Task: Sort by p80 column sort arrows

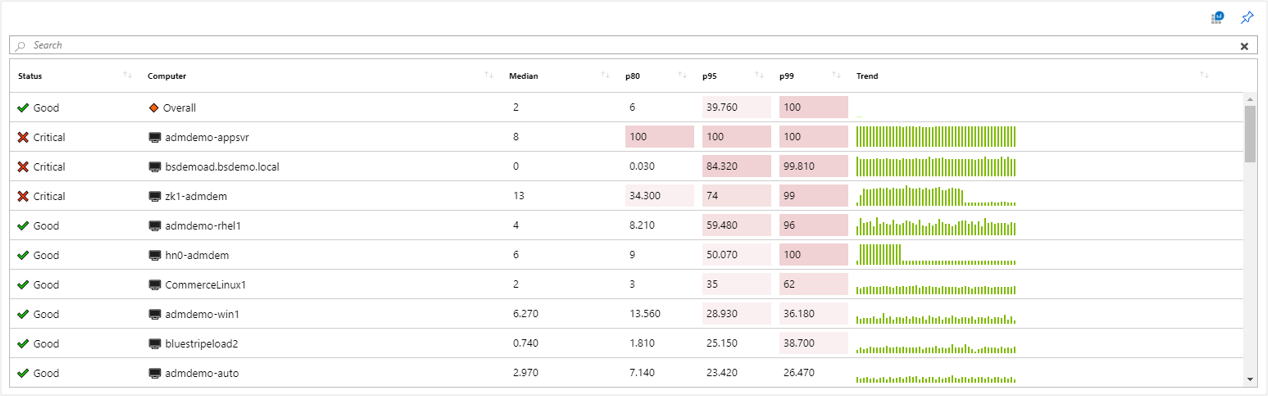Action: coord(682,76)
